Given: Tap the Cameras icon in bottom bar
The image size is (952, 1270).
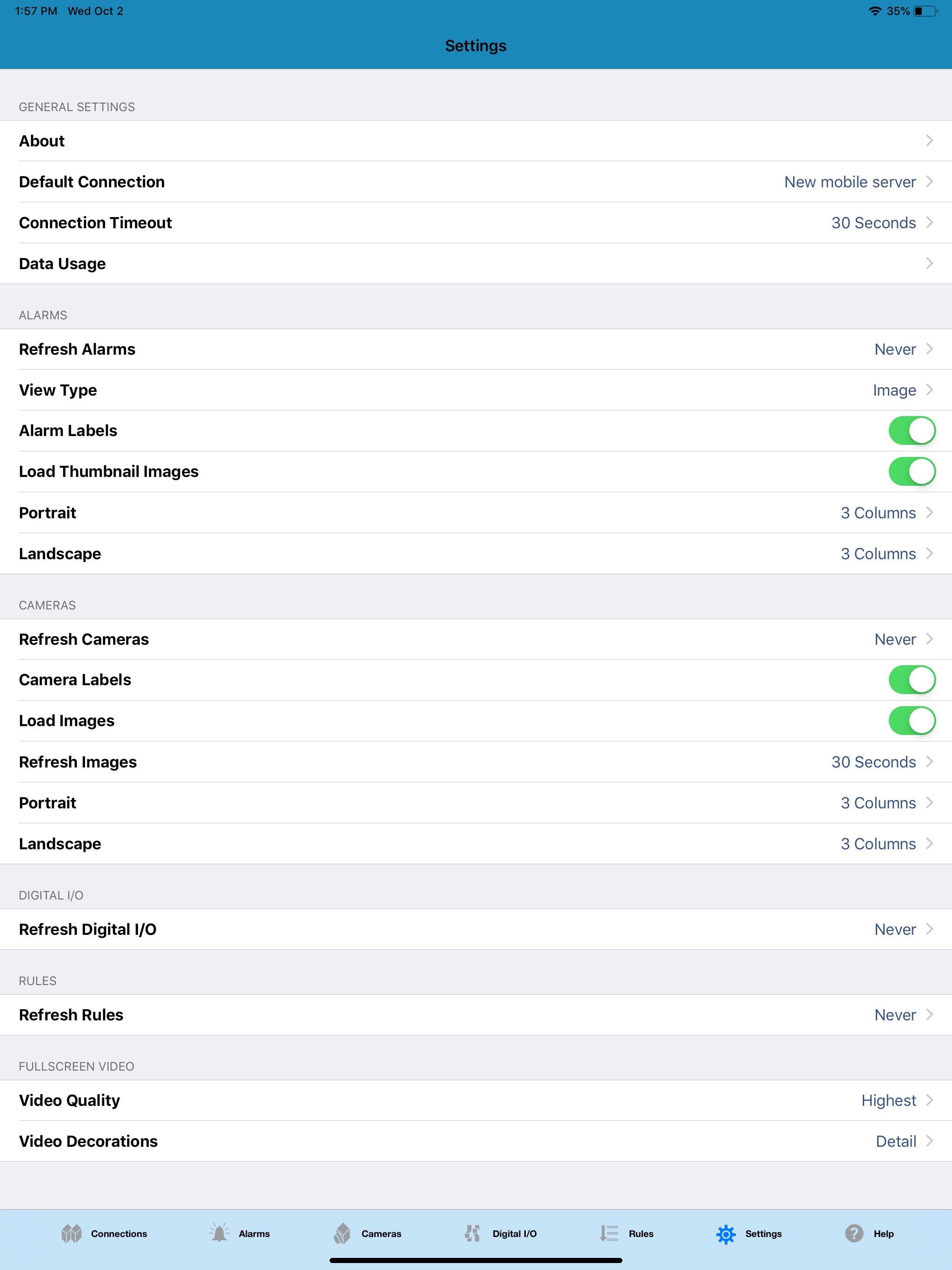Looking at the screenshot, I should (342, 1233).
